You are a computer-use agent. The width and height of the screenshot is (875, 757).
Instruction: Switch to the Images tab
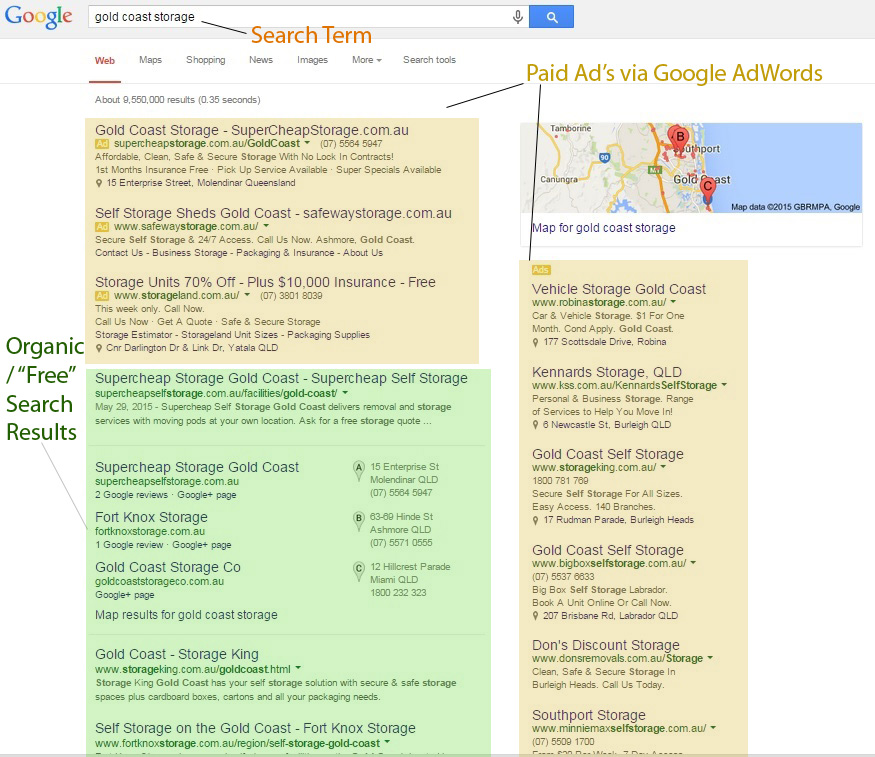(x=312, y=60)
